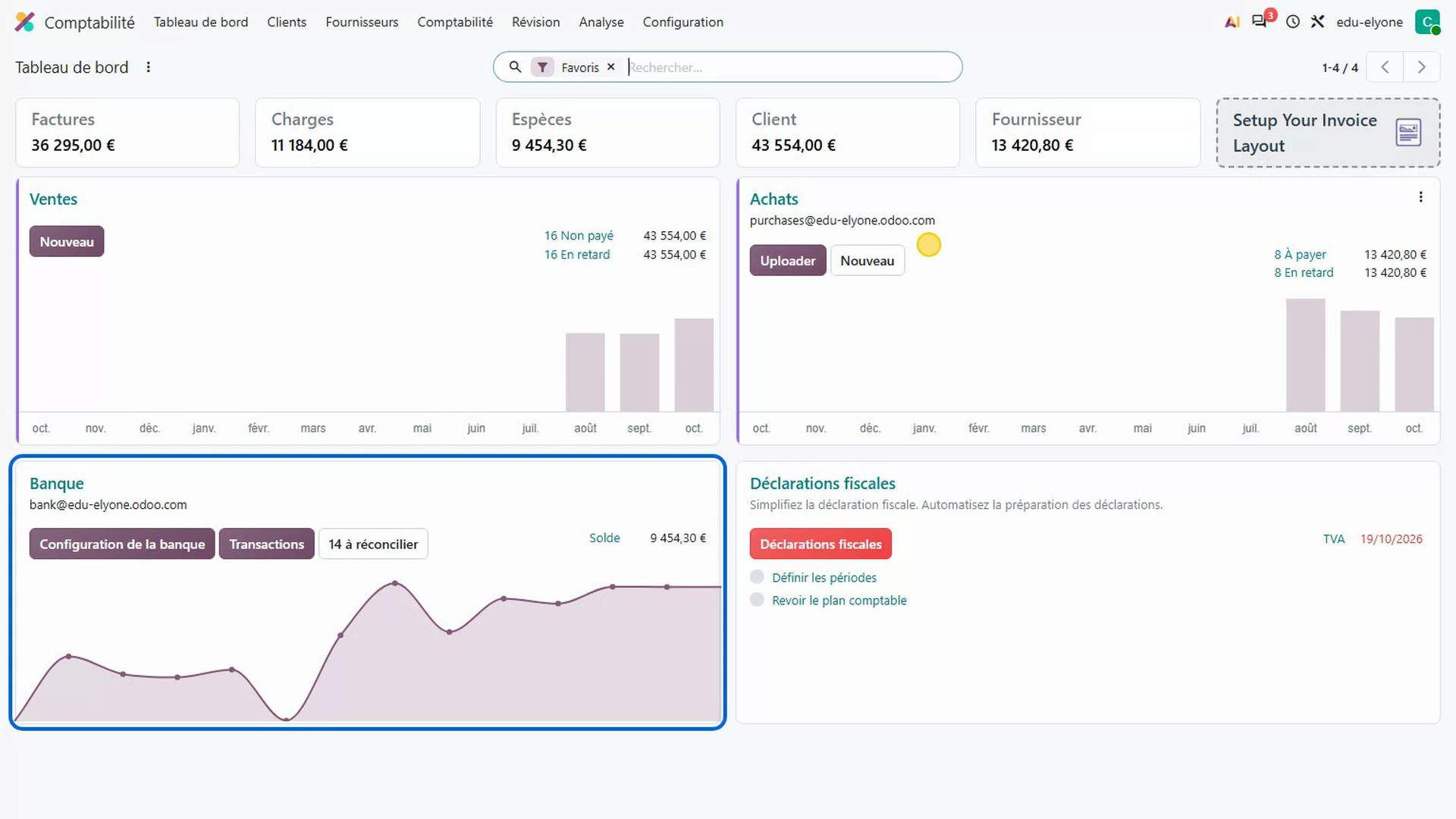Open the Banque journal title link
1456x819 pixels.
tap(57, 484)
